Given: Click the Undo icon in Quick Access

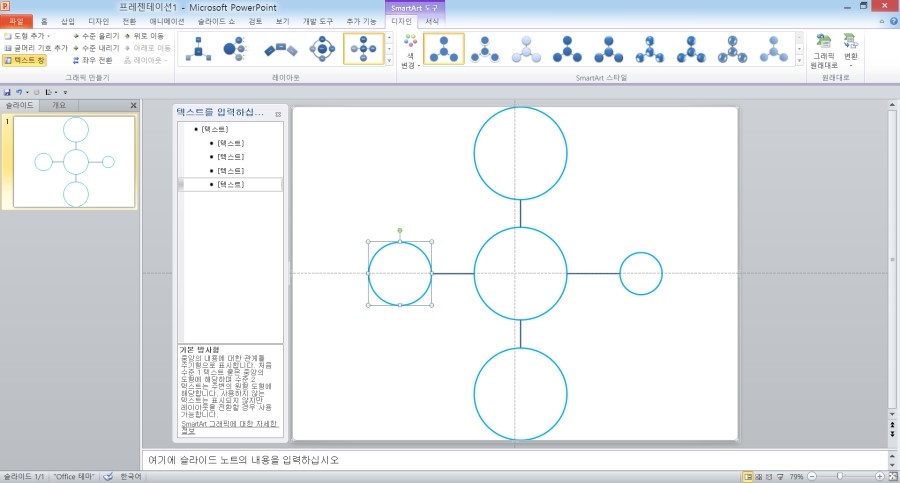Looking at the screenshot, I should pos(19,92).
